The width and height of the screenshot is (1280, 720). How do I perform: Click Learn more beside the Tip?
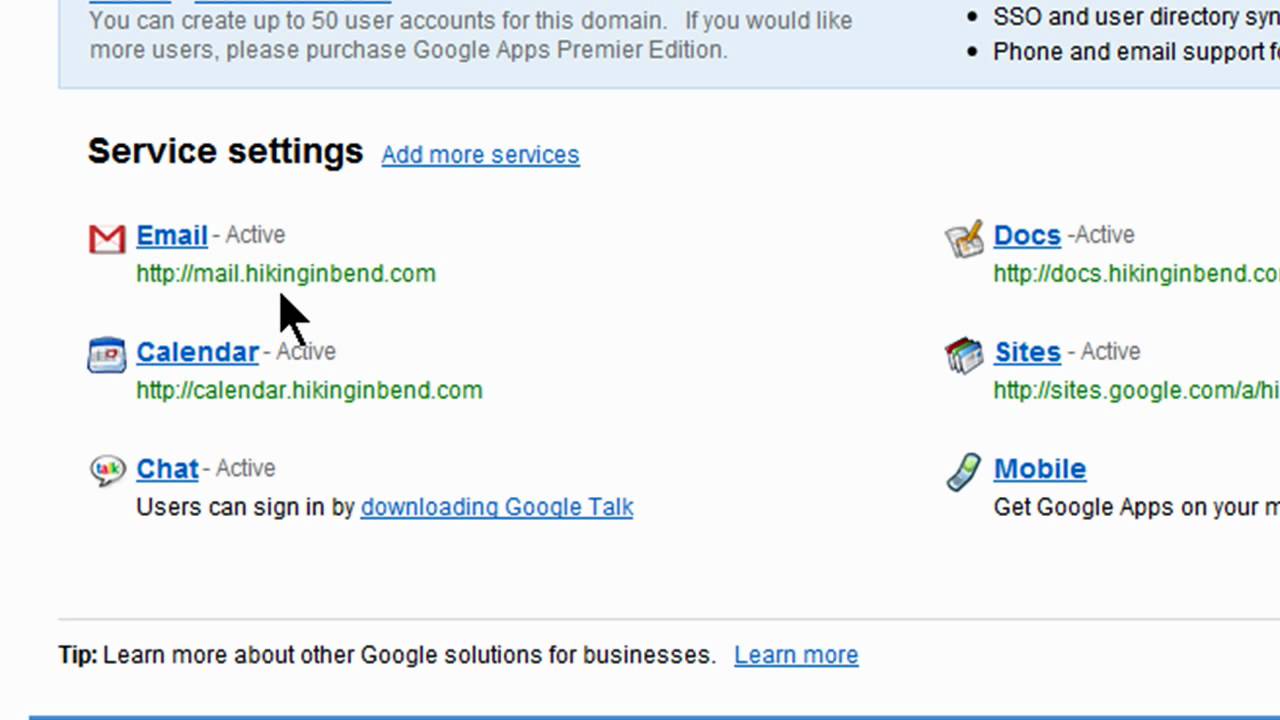796,655
